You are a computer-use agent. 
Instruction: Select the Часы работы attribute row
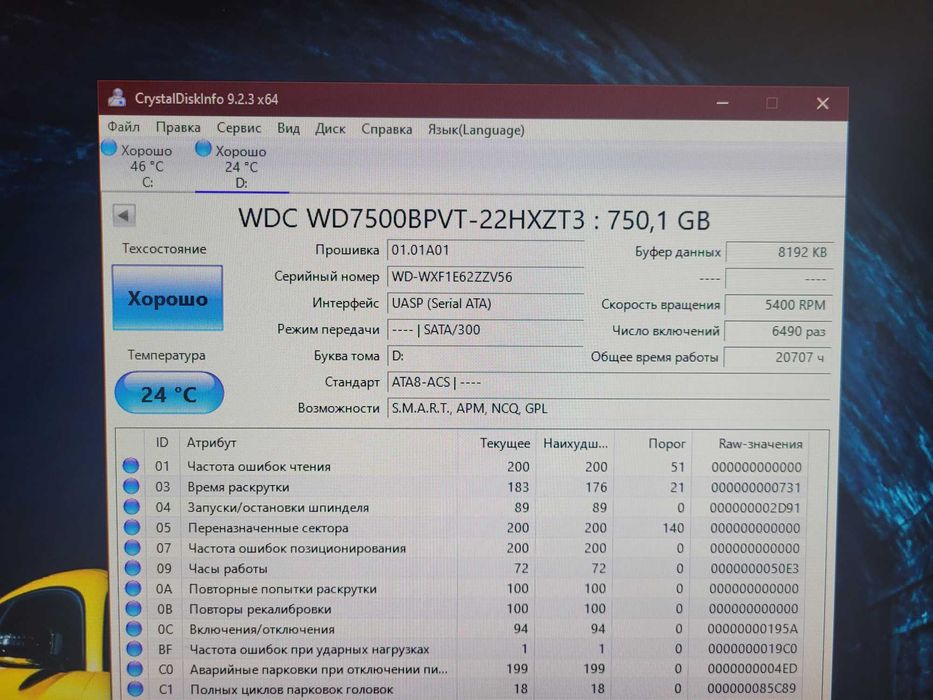click(x=463, y=568)
